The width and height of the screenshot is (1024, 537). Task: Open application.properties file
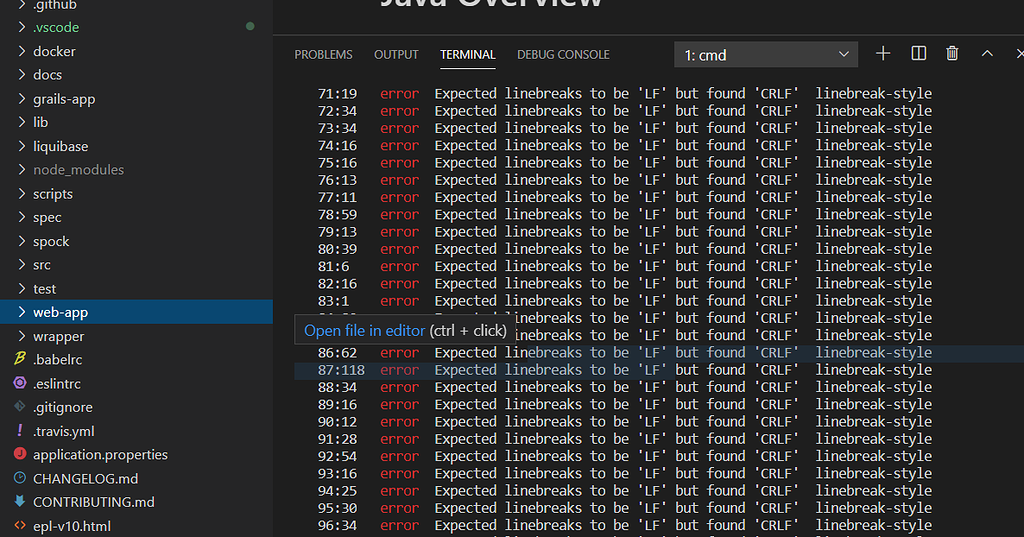click(x=100, y=455)
